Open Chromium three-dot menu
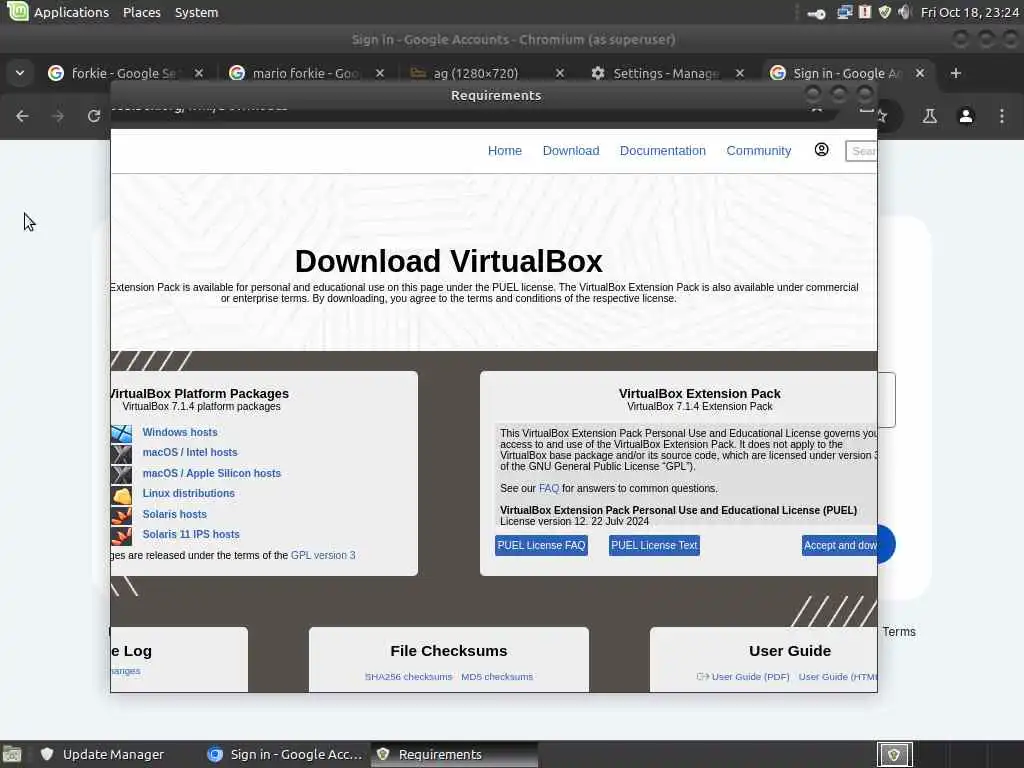 click(1002, 116)
